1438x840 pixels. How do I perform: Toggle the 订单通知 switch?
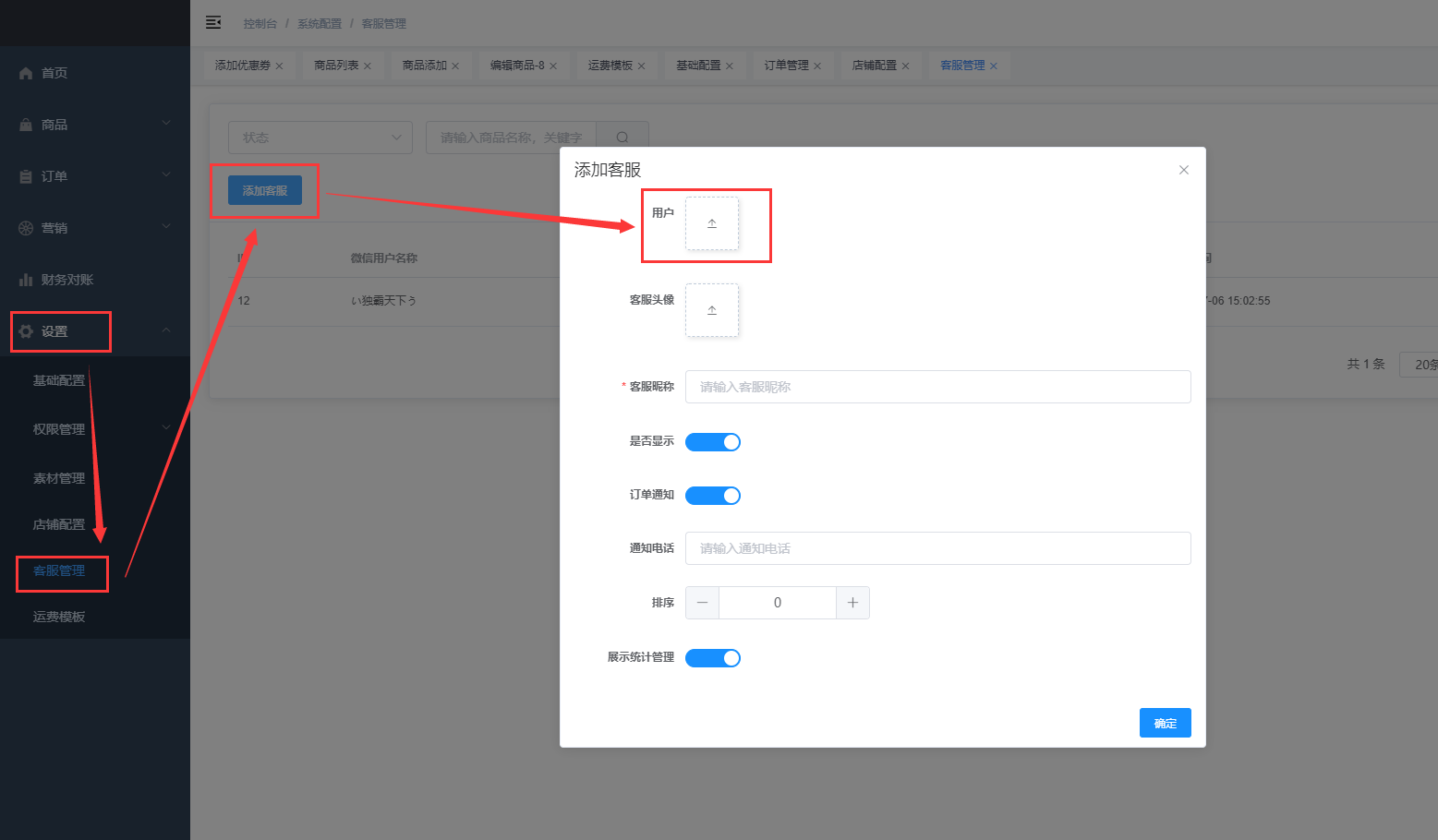pos(713,496)
